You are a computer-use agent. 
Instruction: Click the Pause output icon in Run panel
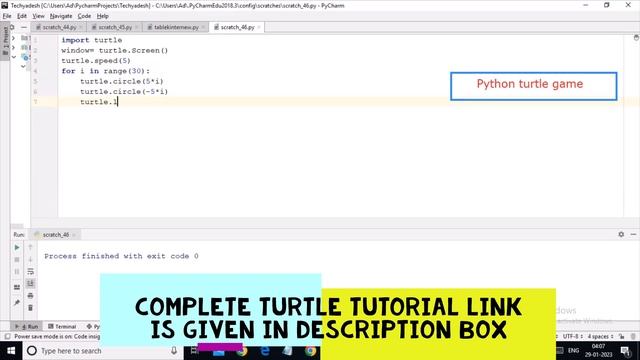pyautogui.click(x=17, y=271)
